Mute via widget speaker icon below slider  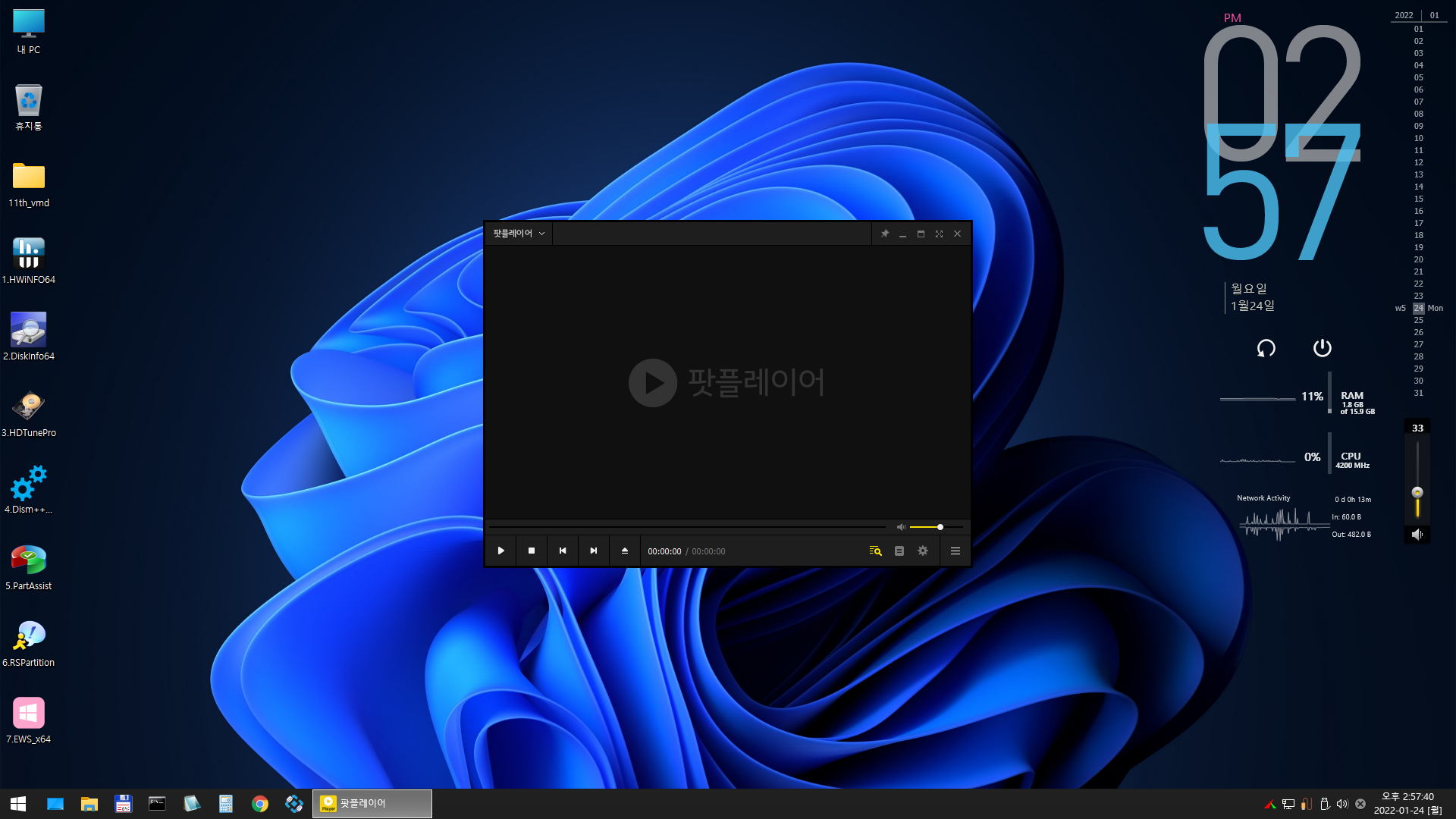(1417, 535)
